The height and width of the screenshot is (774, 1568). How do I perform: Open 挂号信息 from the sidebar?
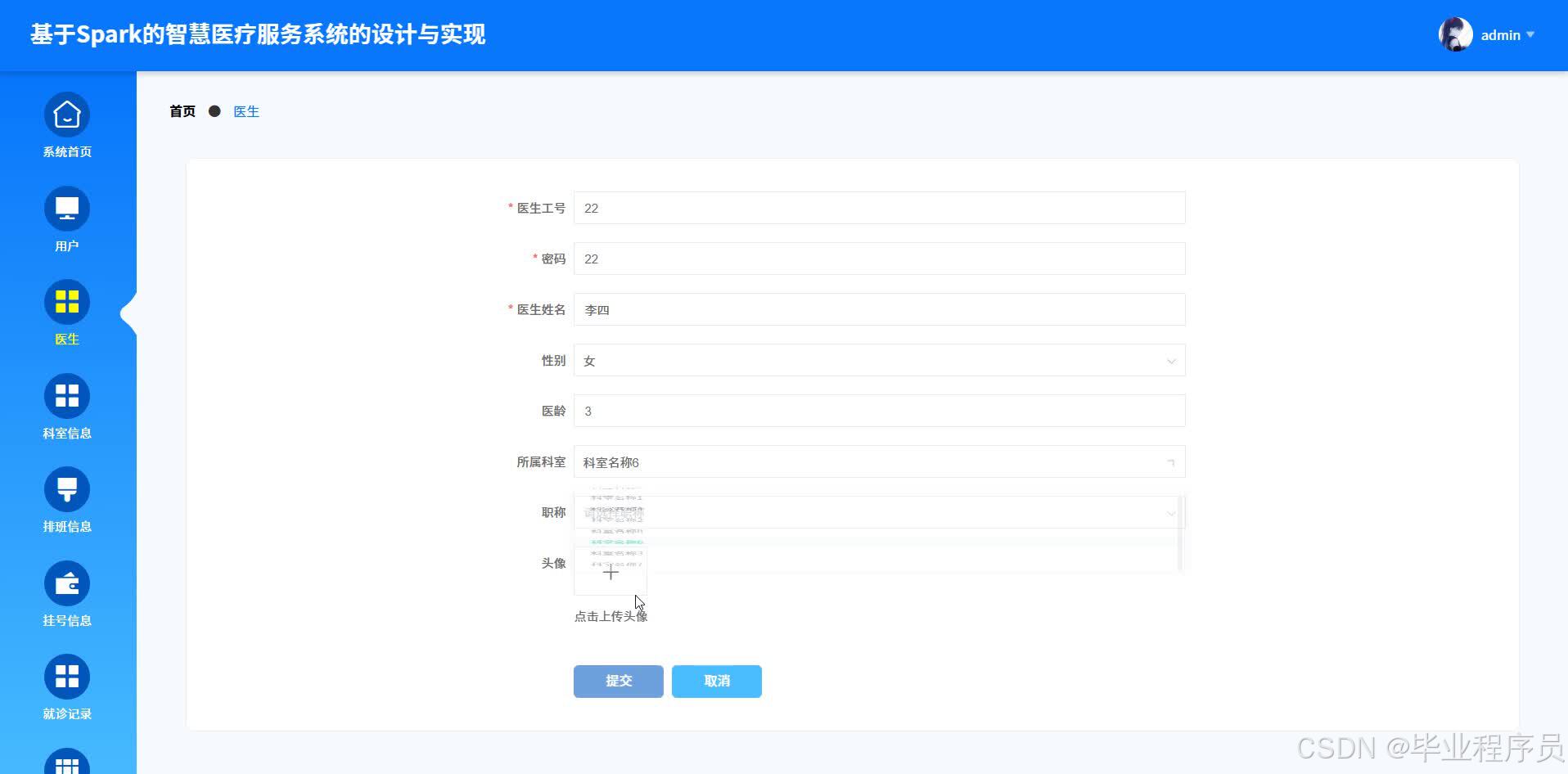coord(66,592)
